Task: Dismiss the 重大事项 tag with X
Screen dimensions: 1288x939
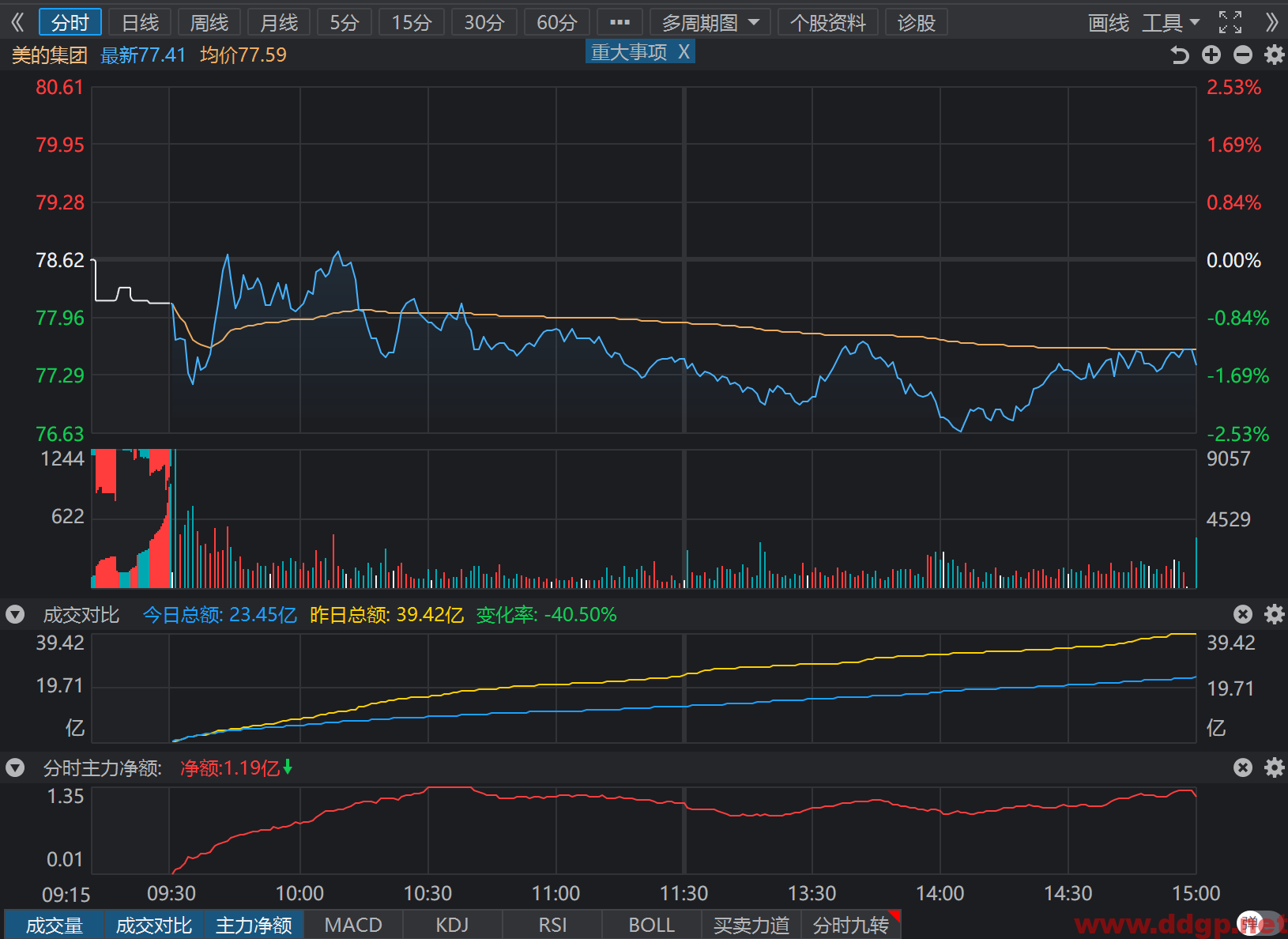Action: [684, 52]
